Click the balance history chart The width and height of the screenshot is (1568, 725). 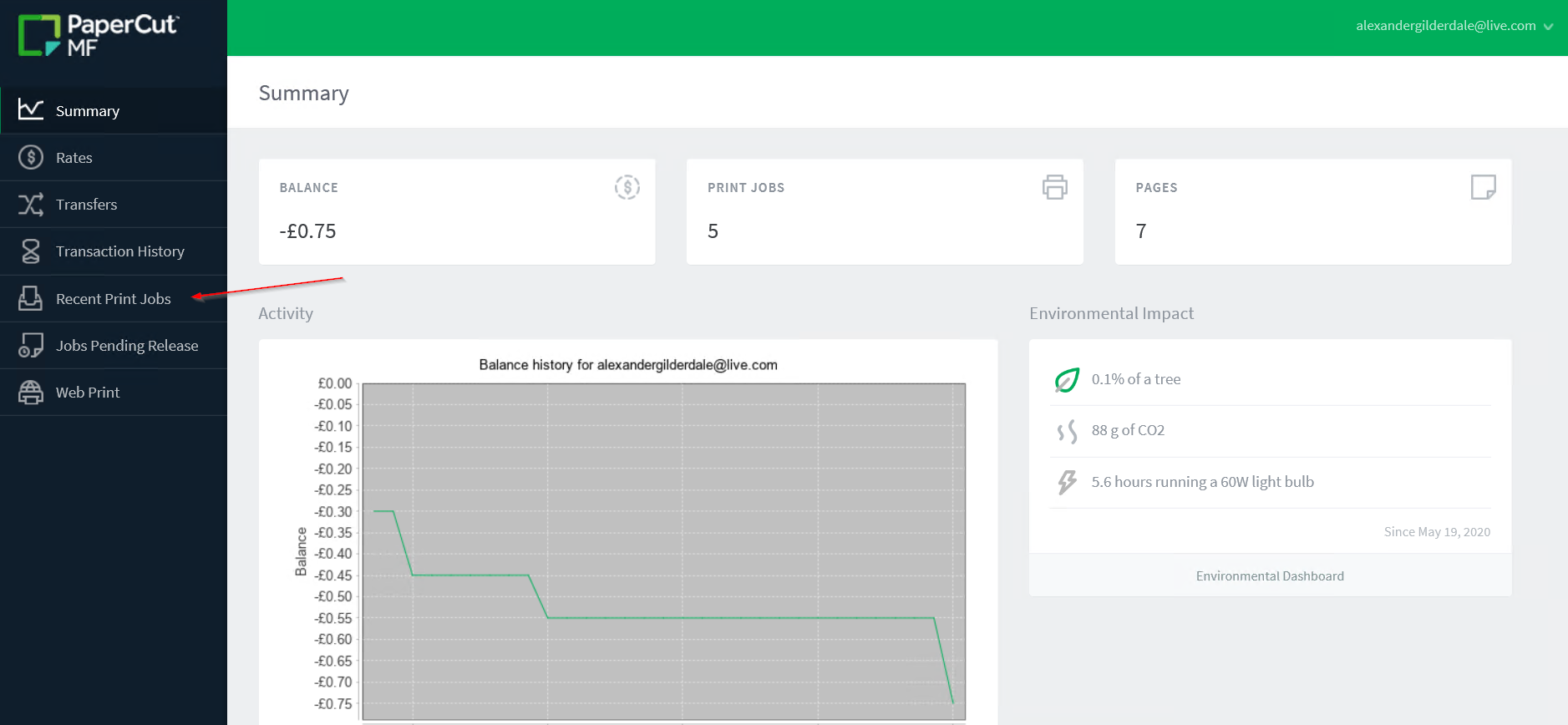point(663,551)
